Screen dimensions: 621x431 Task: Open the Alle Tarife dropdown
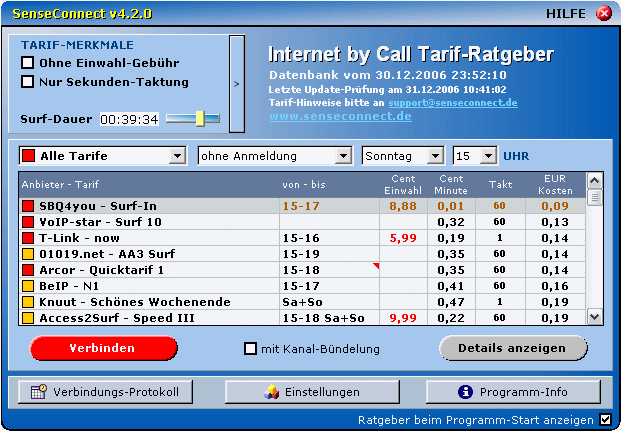(177, 156)
